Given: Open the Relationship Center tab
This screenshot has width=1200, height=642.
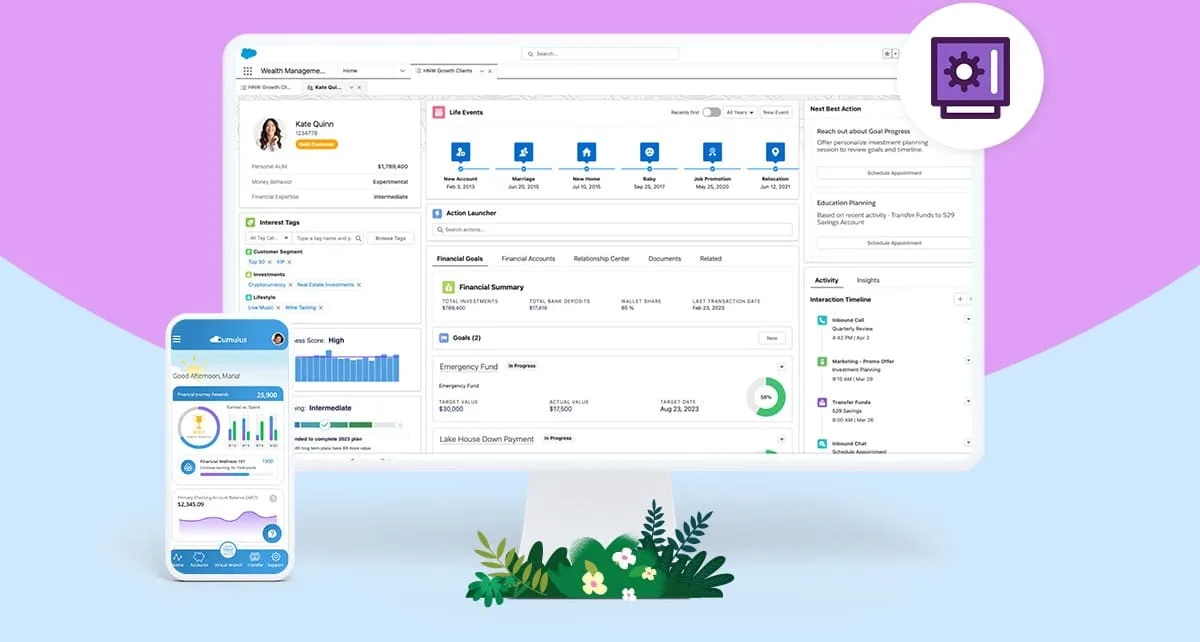Looking at the screenshot, I should (601, 259).
